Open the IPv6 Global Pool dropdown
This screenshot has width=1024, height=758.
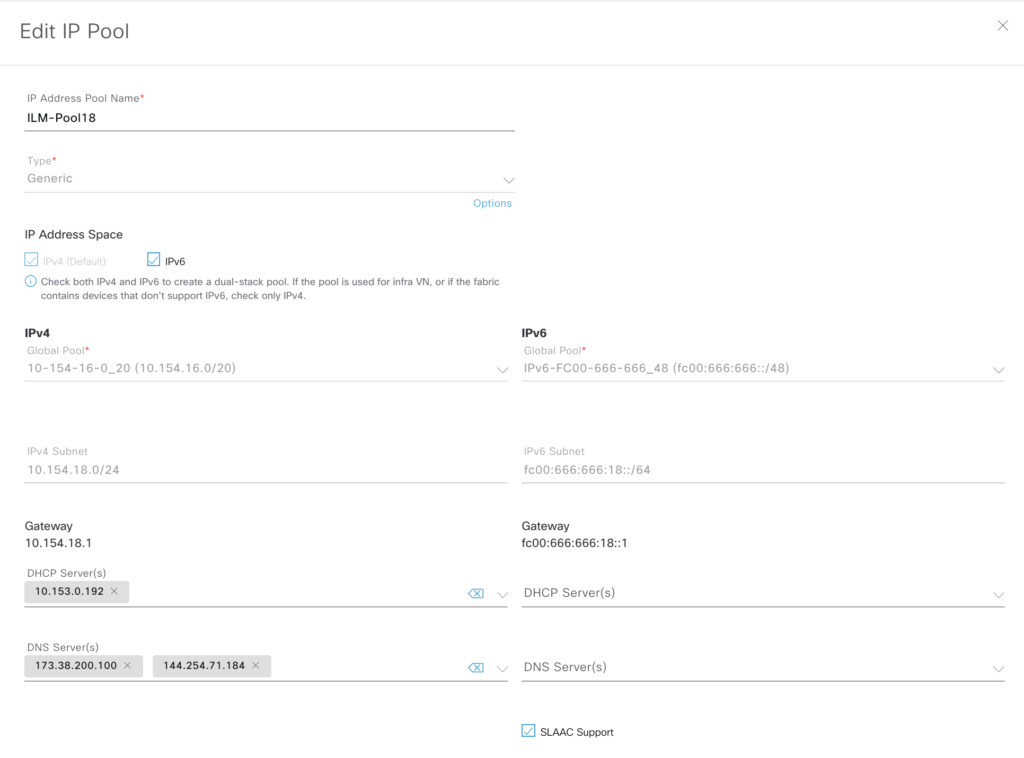[998, 370]
